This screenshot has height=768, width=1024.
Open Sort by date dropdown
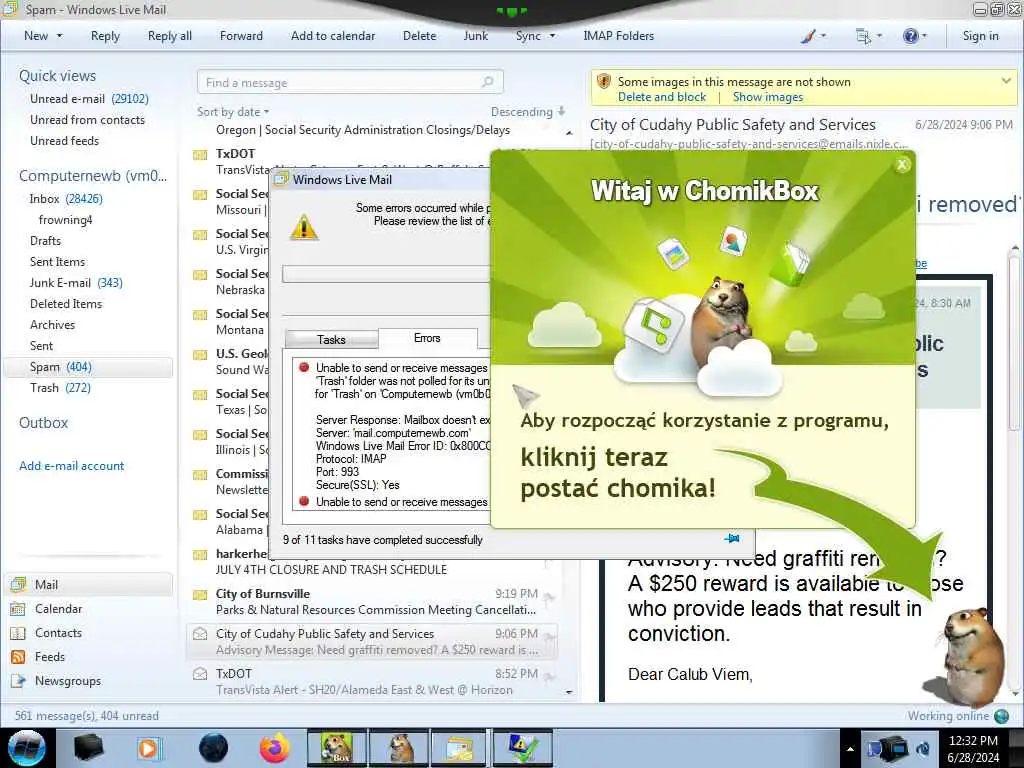point(233,112)
